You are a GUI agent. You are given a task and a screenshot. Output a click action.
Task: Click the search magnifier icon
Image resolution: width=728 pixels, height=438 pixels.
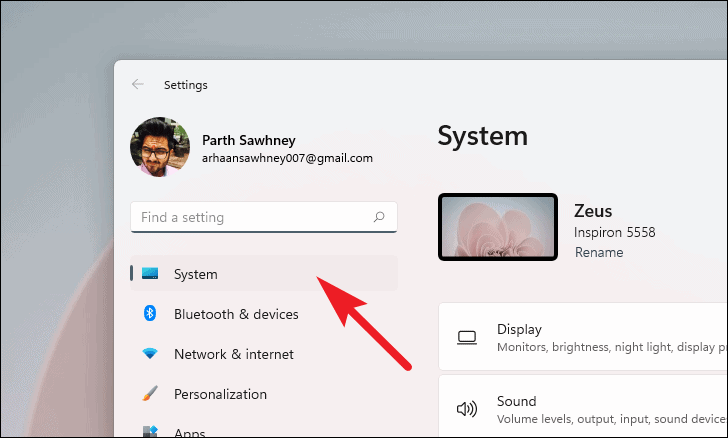coord(379,217)
